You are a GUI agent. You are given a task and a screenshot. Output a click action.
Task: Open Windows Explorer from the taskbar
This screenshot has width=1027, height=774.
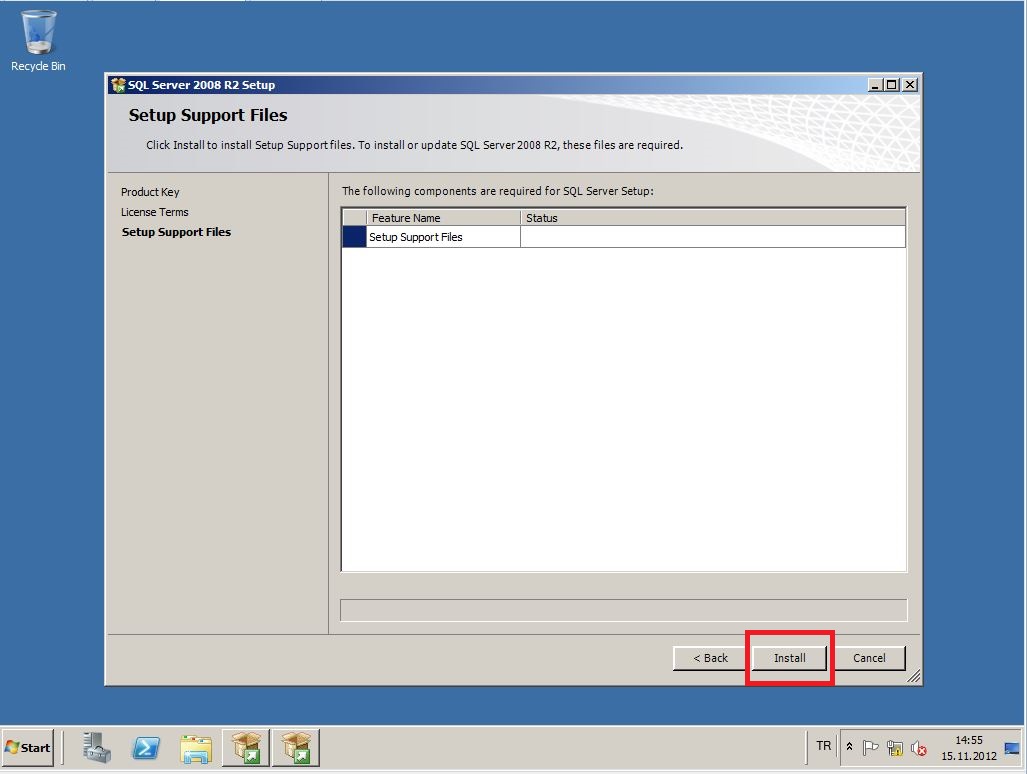(196, 748)
